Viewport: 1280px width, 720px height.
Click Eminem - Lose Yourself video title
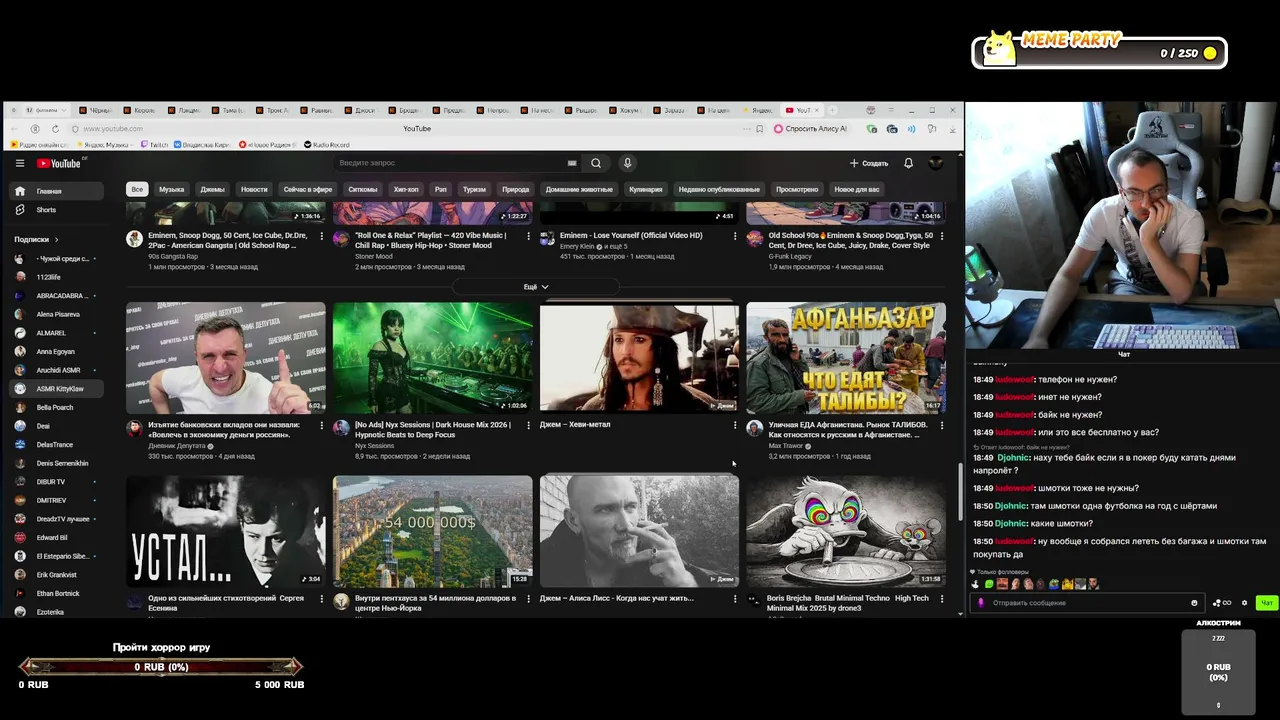tap(631, 236)
